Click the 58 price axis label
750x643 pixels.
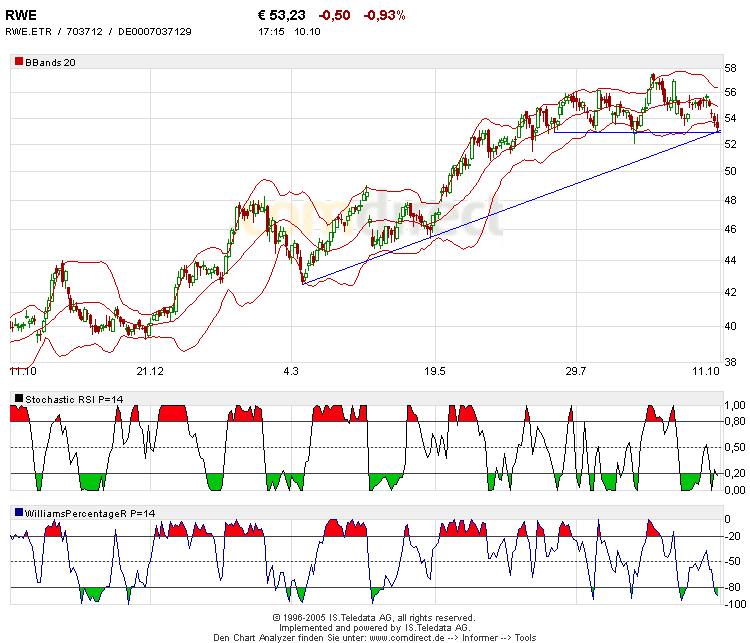730,69
